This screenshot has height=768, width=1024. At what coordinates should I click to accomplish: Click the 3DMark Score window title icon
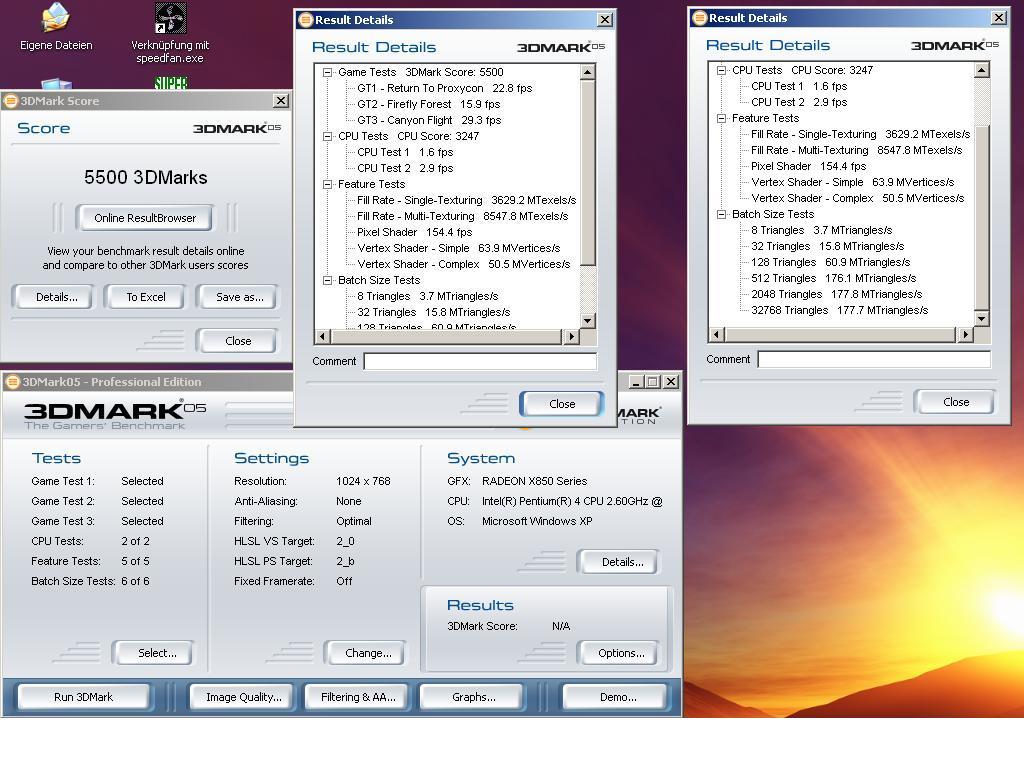(x=11, y=101)
